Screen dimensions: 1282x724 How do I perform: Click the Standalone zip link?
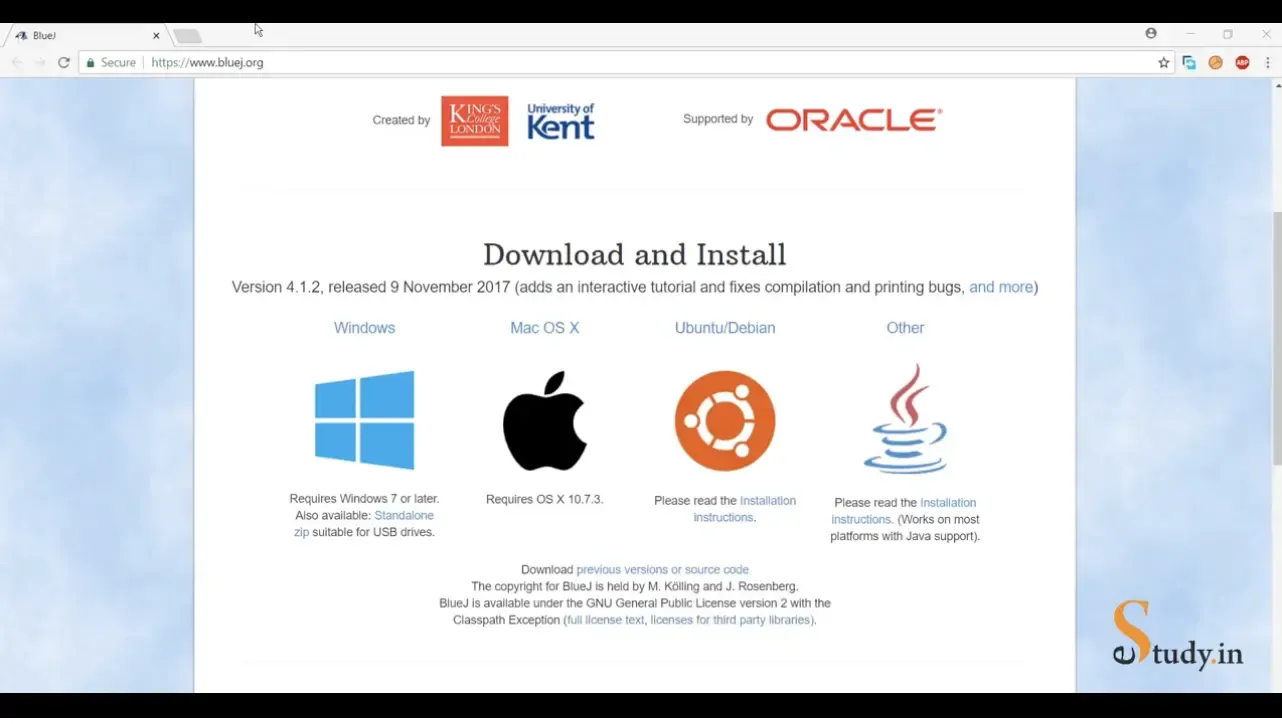tap(365, 524)
